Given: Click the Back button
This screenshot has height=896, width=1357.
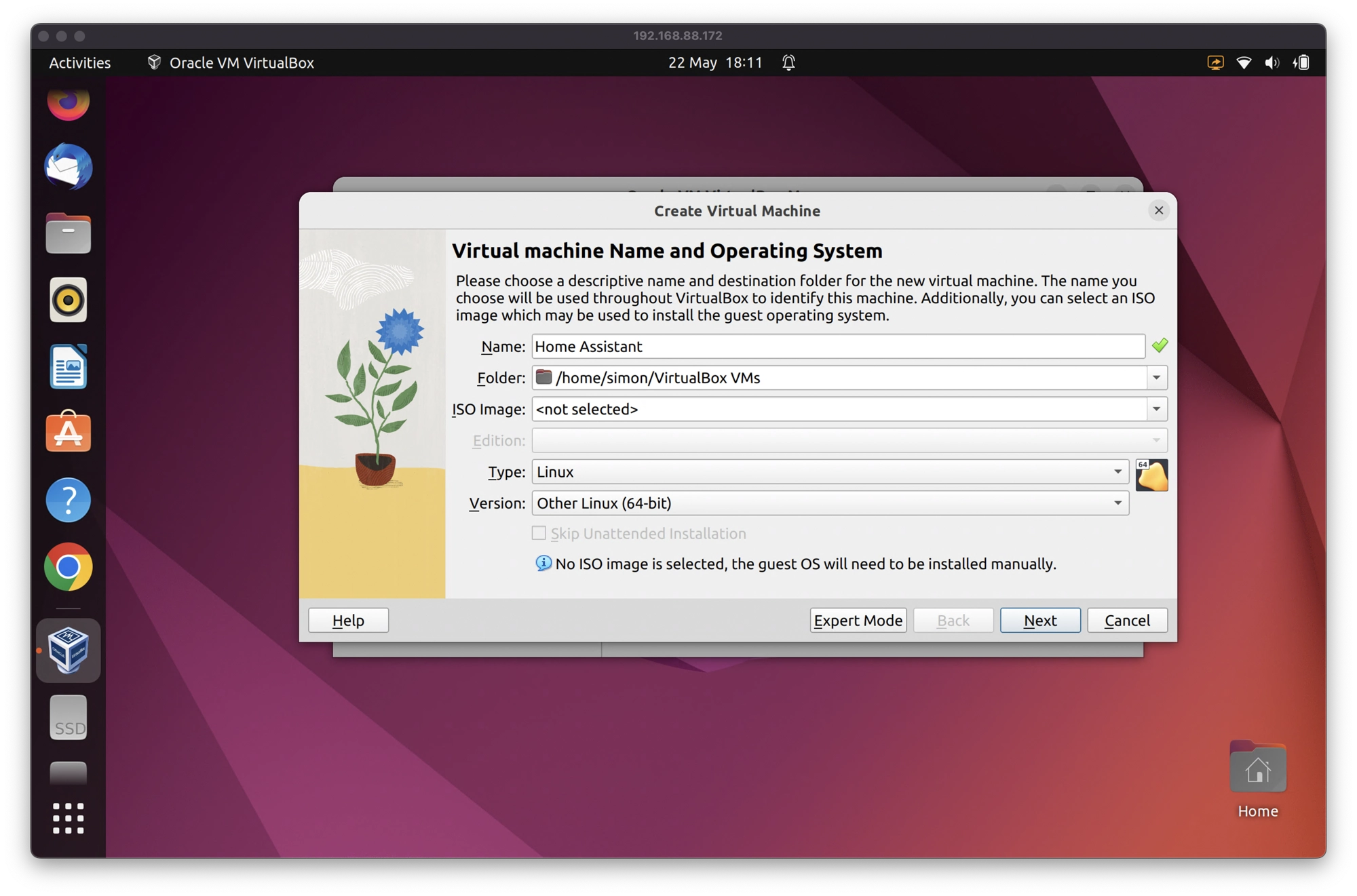Looking at the screenshot, I should (953, 620).
